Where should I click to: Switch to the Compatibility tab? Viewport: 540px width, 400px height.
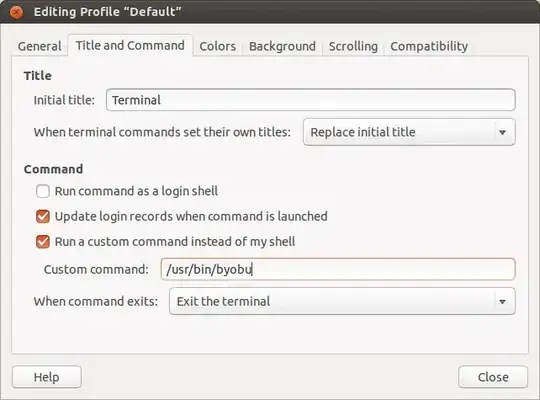429,46
